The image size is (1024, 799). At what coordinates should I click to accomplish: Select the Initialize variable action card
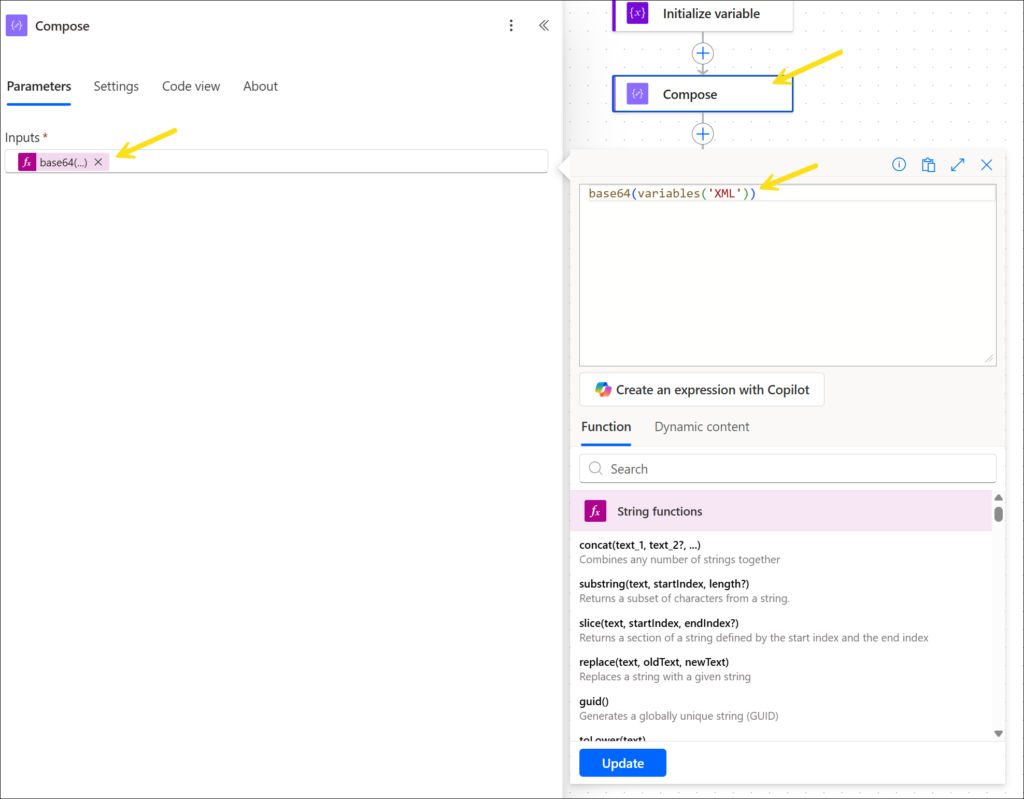(702, 14)
